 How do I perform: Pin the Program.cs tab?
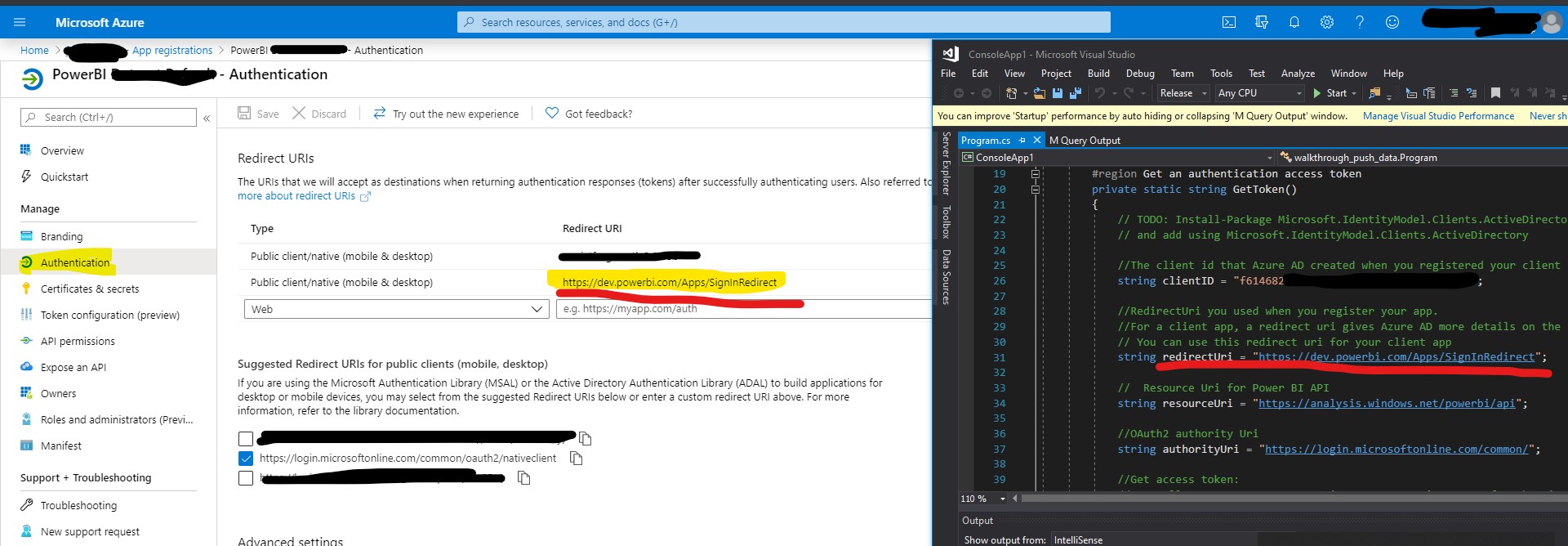coord(1022,140)
